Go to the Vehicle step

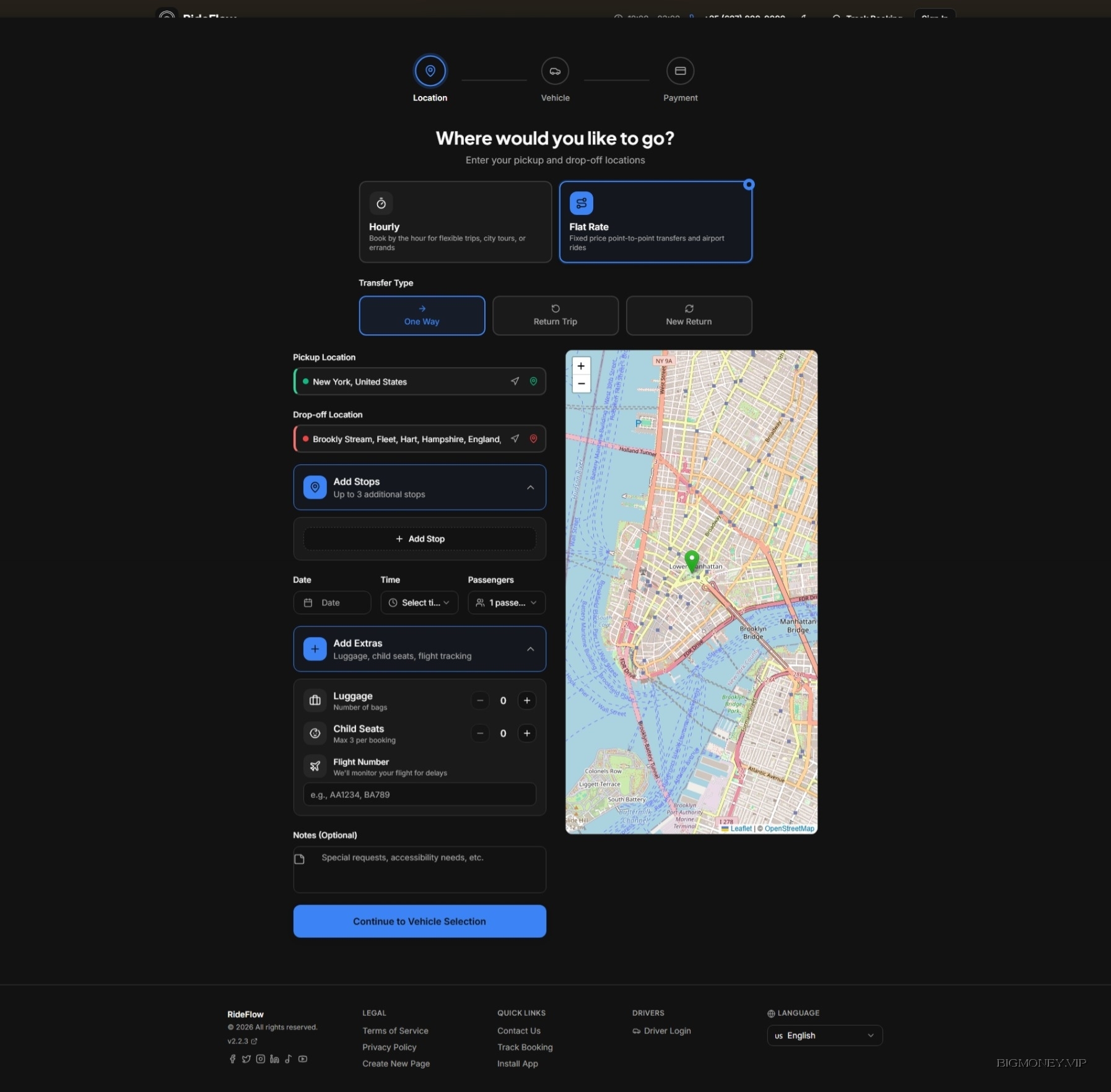coord(555,71)
